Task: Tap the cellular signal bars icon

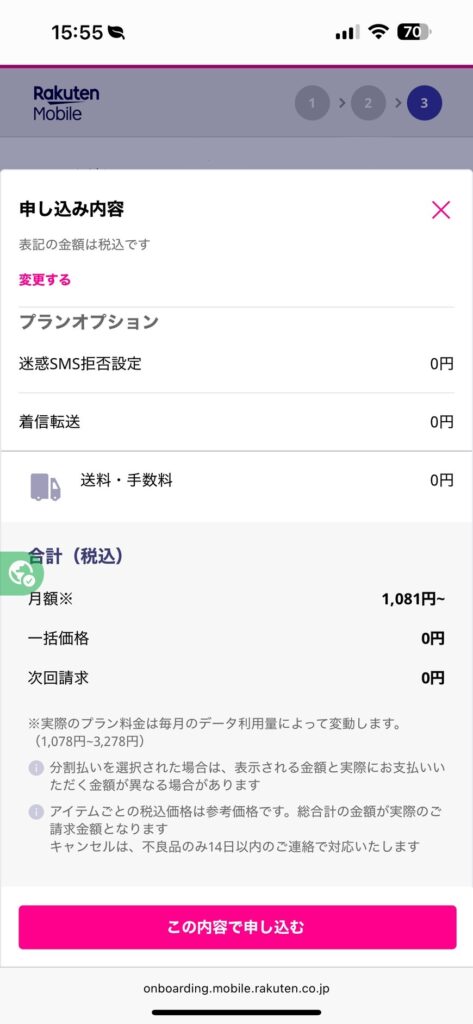Action: (348, 32)
